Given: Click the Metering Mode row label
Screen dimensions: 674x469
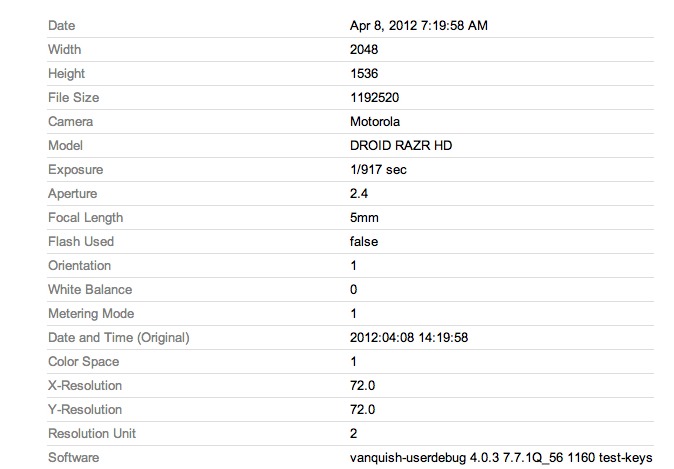Looking at the screenshot, I should pyautogui.click(x=92, y=313).
